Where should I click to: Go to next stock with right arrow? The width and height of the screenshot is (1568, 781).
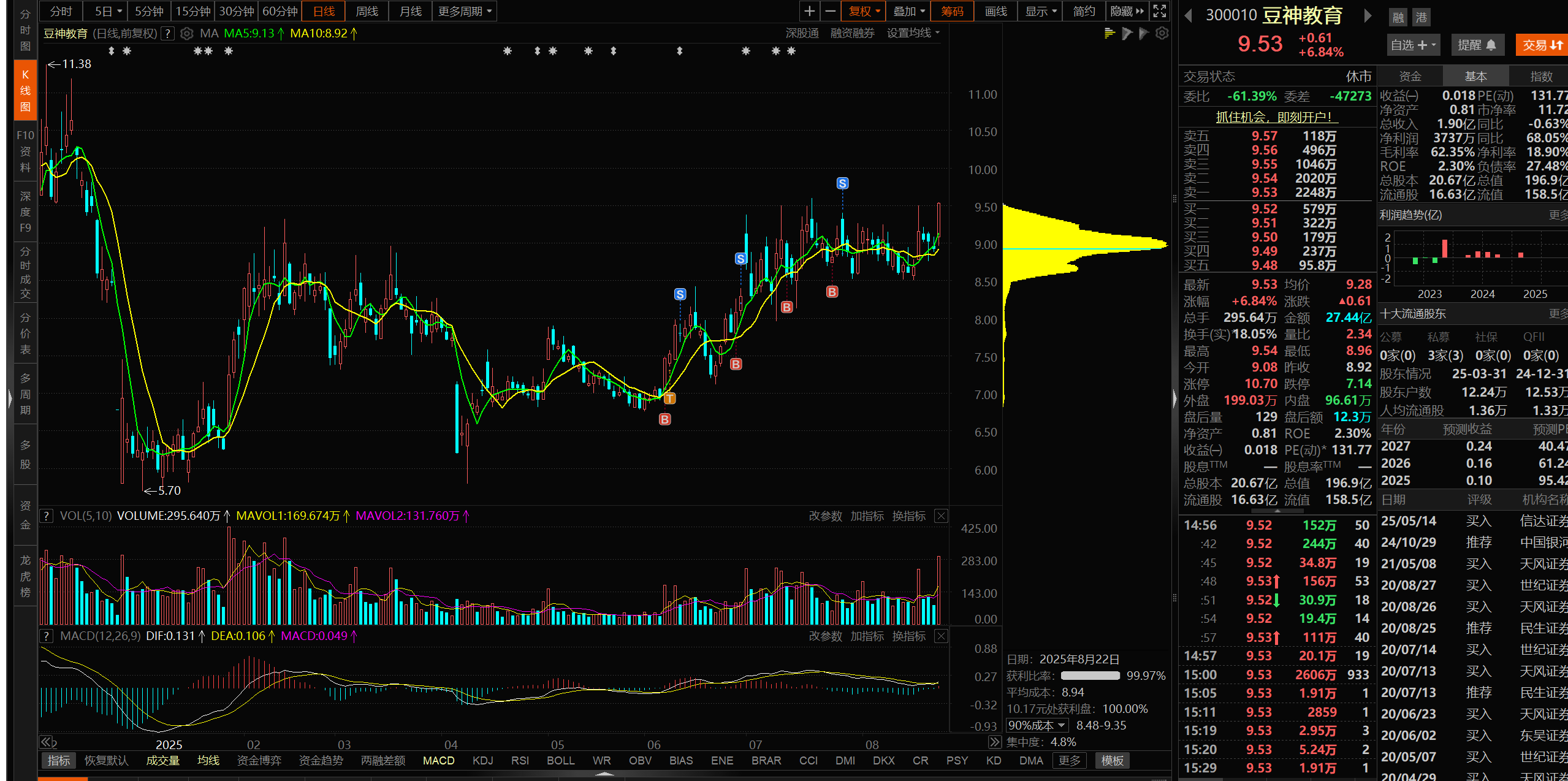(x=1367, y=15)
